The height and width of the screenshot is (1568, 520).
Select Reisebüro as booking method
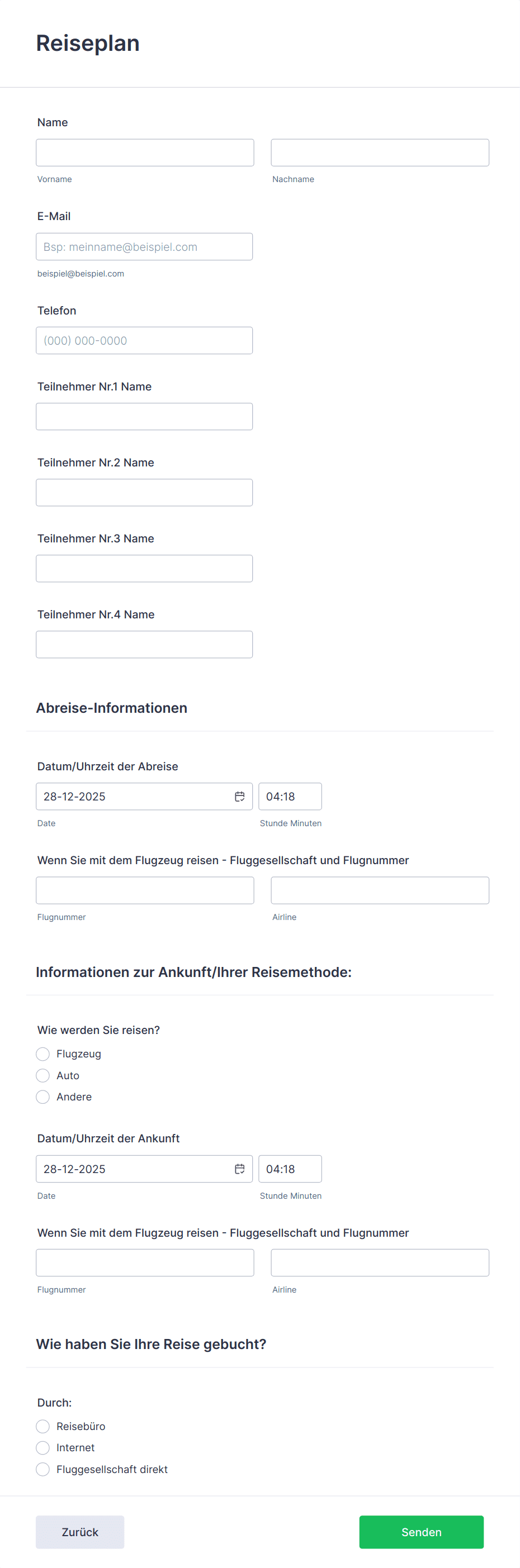[42, 1426]
